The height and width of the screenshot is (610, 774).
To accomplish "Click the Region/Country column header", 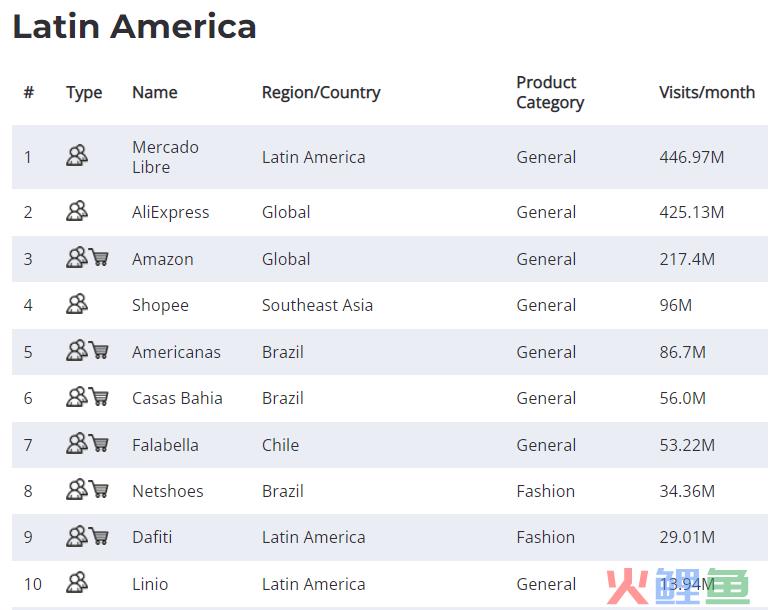I will [321, 92].
